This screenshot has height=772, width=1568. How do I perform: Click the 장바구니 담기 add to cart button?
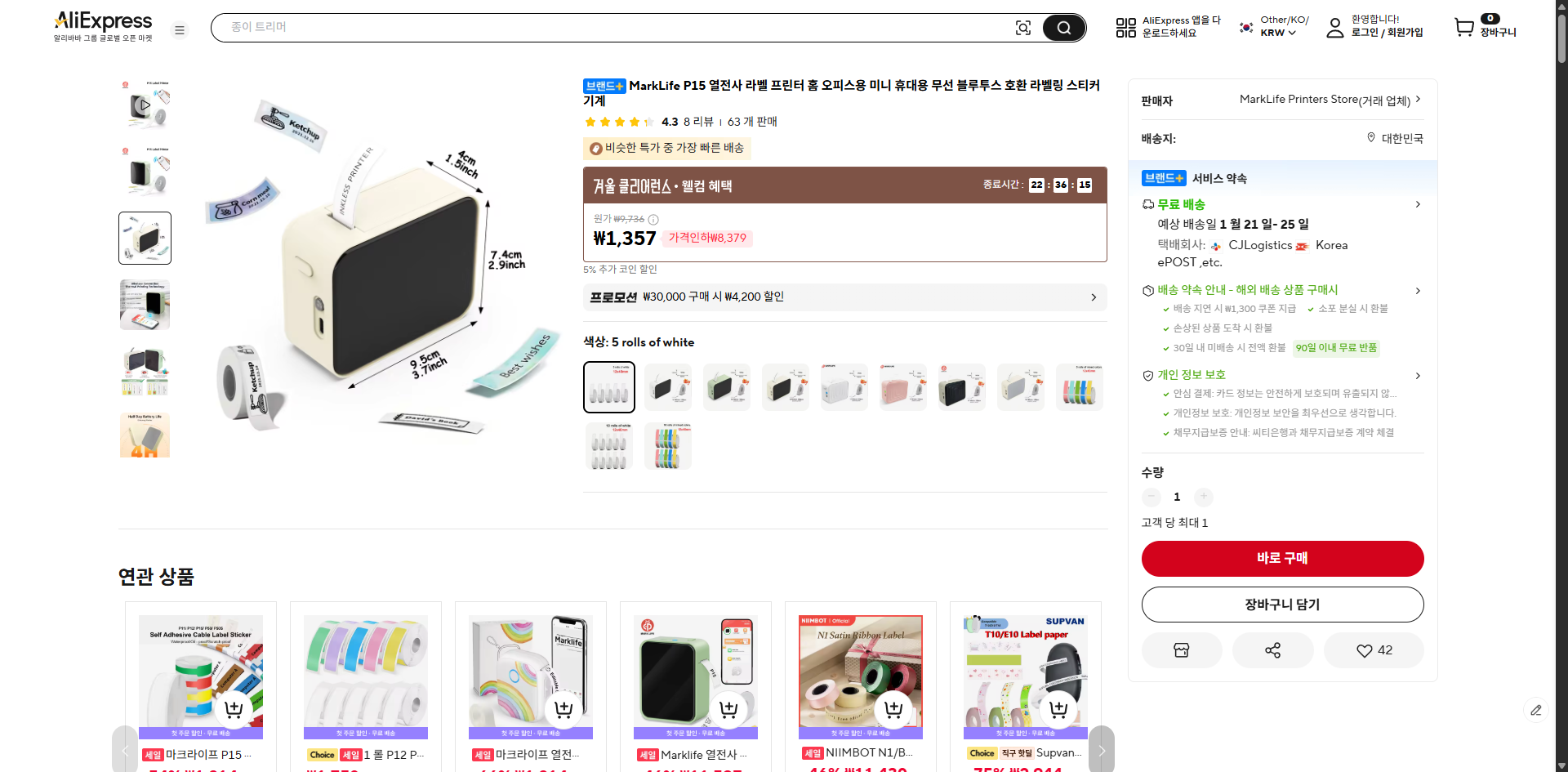point(1282,605)
